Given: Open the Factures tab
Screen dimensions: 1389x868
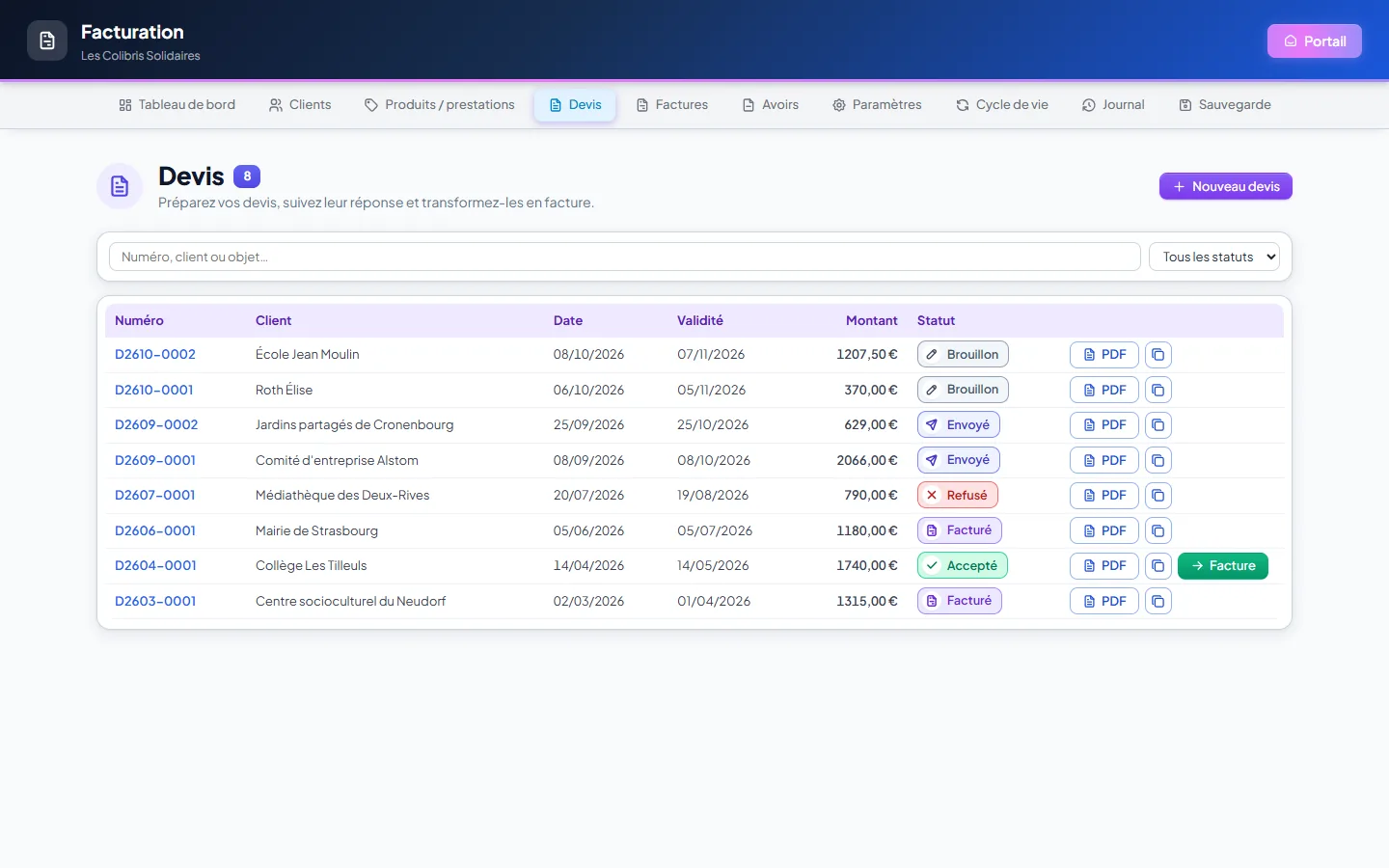Looking at the screenshot, I should (x=672, y=105).
